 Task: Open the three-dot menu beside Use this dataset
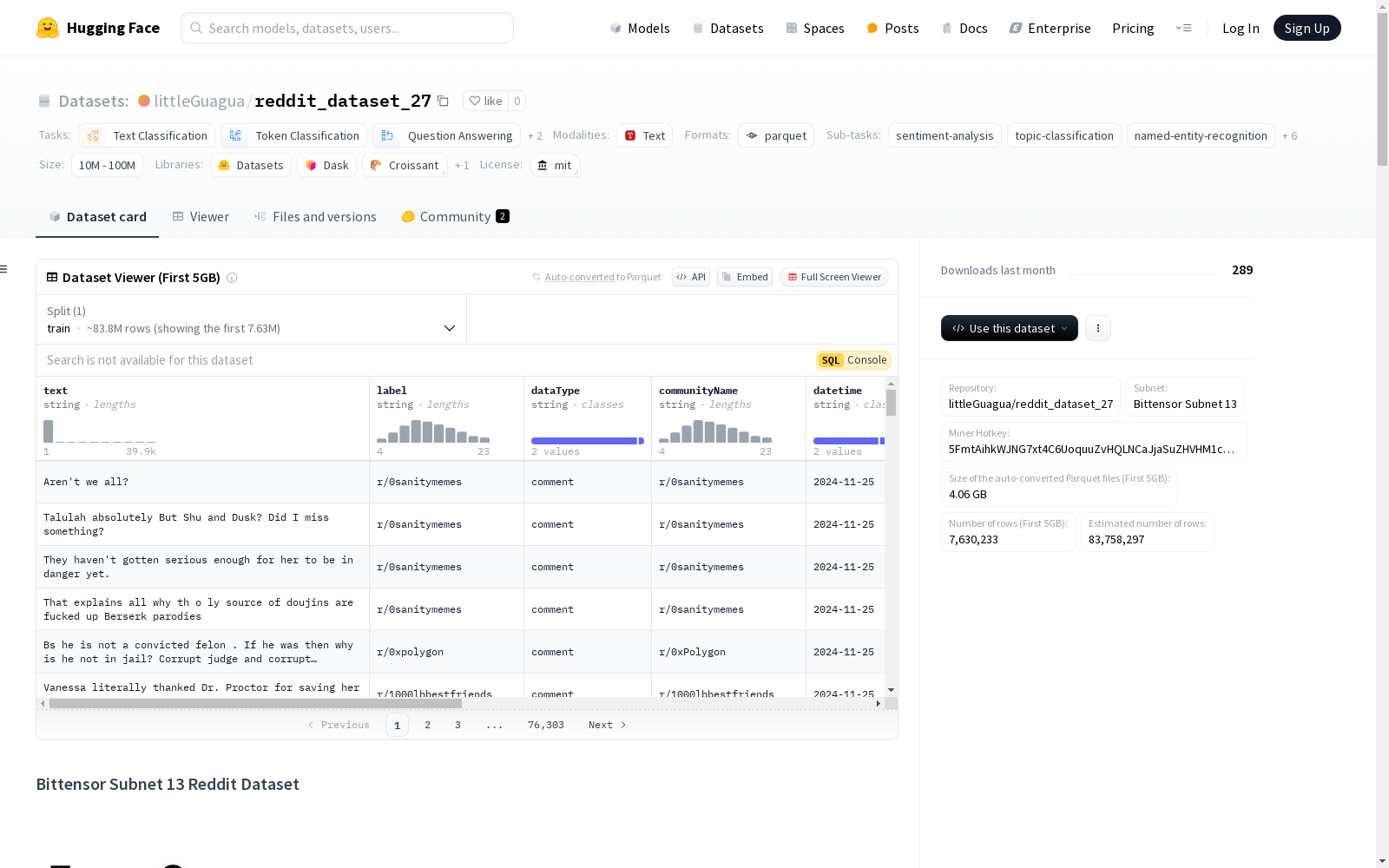click(x=1098, y=328)
